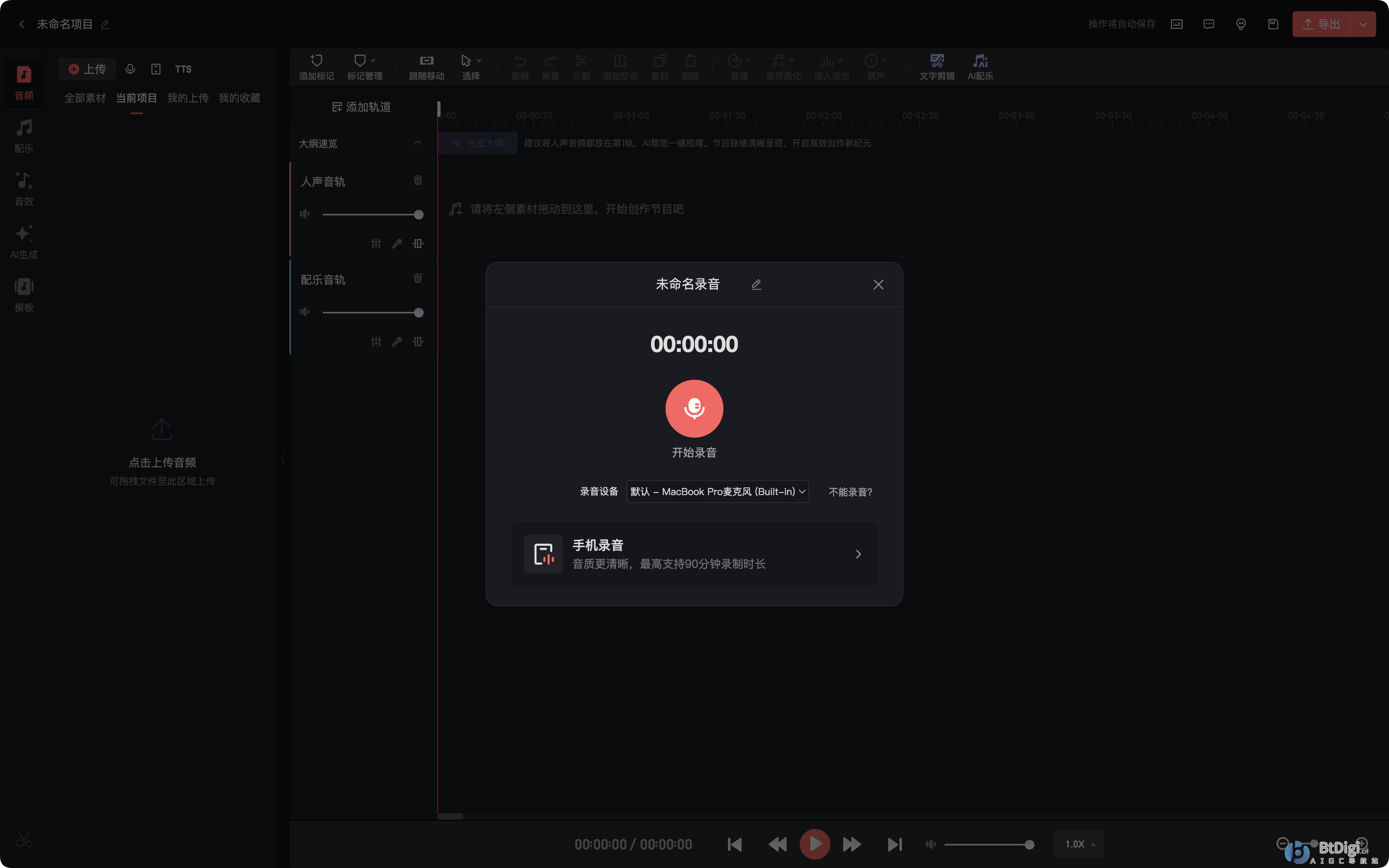Collapse the 大纲速览 section
The height and width of the screenshot is (868, 1389).
click(x=418, y=143)
